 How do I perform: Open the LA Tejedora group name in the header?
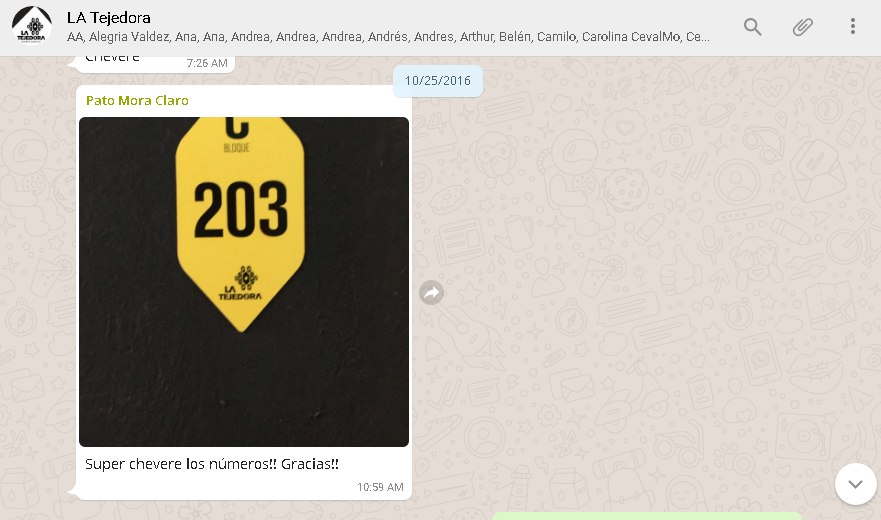tap(108, 17)
